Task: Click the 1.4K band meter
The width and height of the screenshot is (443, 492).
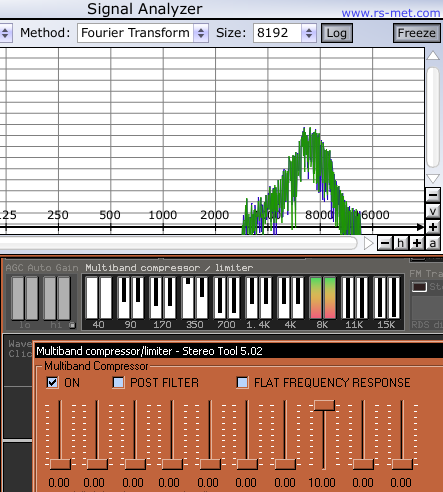Action: point(259,298)
